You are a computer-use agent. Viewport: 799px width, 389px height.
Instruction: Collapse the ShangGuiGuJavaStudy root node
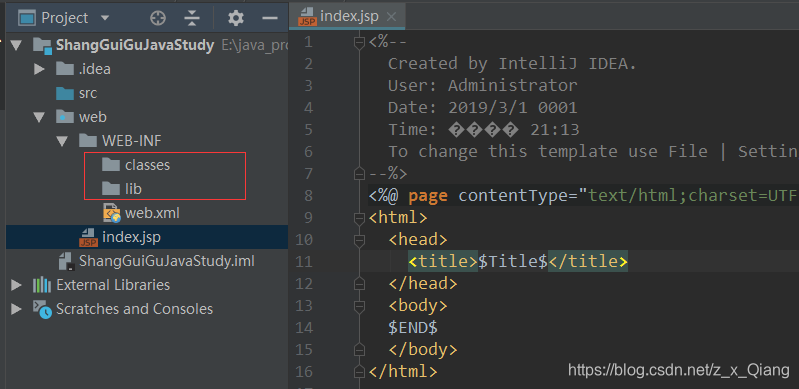click(16, 45)
